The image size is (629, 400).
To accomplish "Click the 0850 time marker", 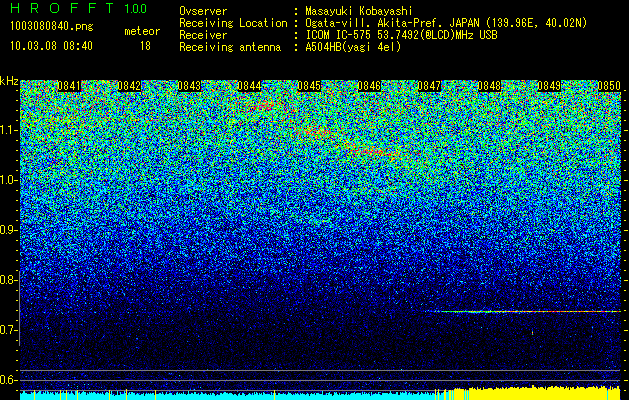I will [x=609, y=86].
